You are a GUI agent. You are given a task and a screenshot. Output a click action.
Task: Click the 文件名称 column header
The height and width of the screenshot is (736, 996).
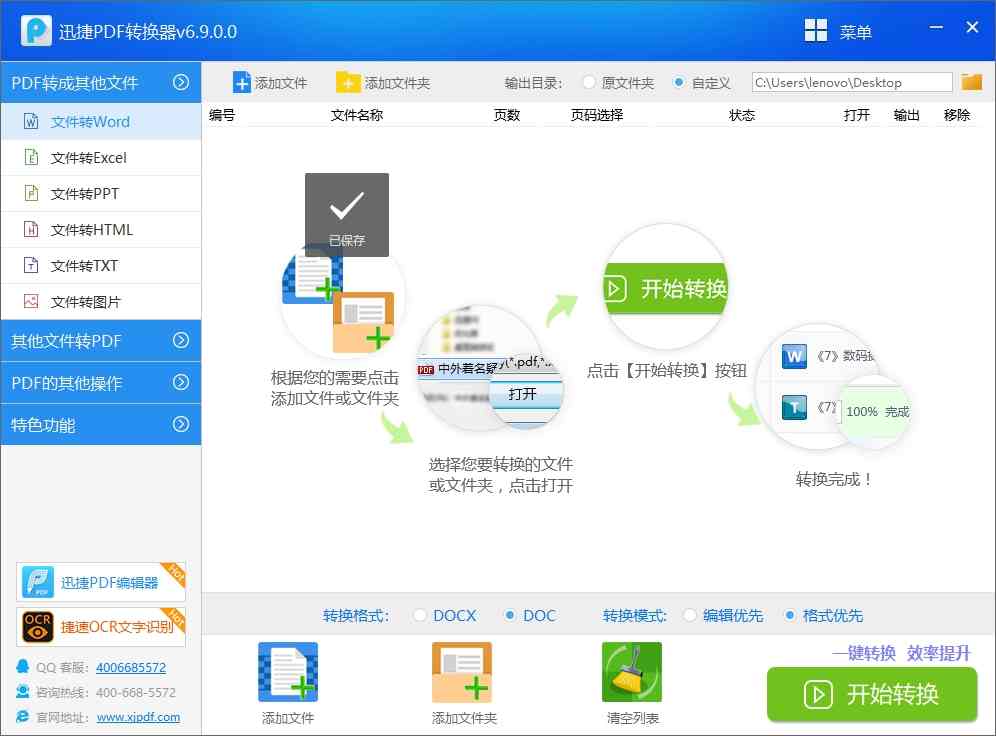point(356,115)
